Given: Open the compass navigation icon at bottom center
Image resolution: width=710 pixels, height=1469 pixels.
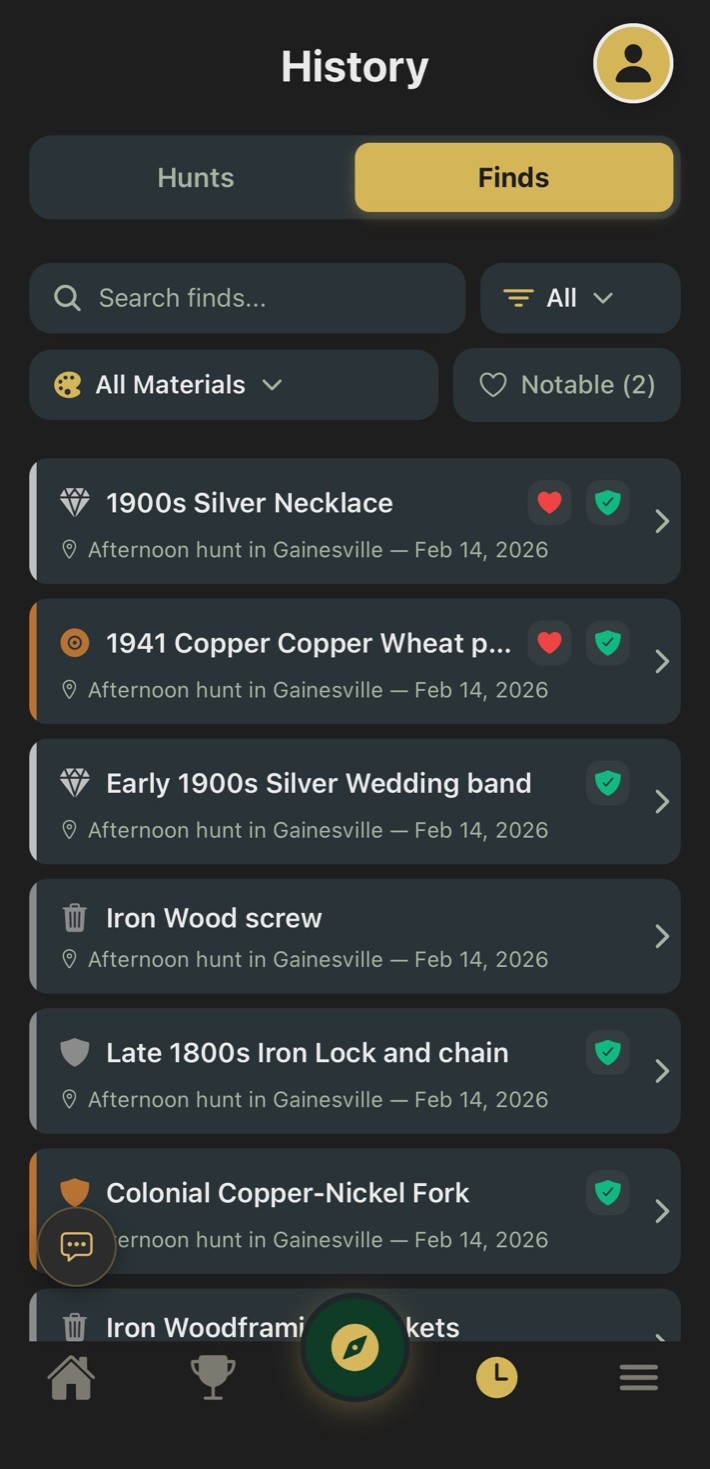Looking at the screenshot, I should pos(355,1347).
